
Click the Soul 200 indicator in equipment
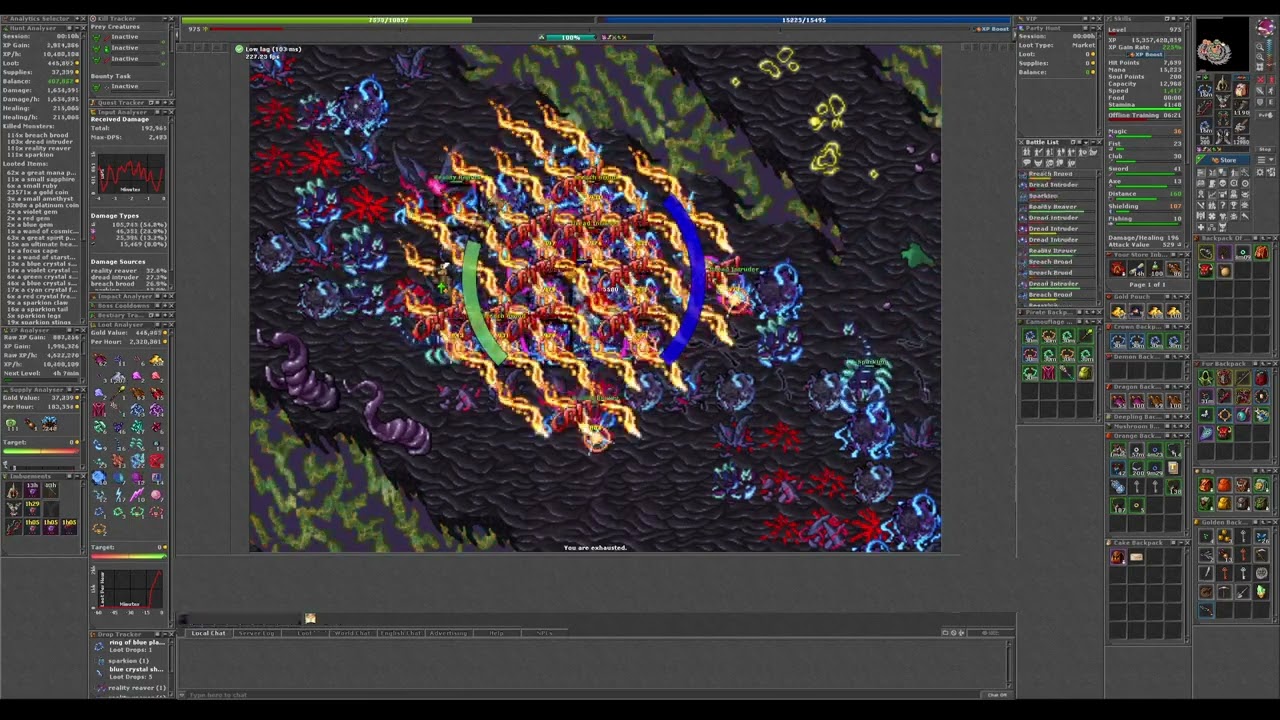[1205, 140]
